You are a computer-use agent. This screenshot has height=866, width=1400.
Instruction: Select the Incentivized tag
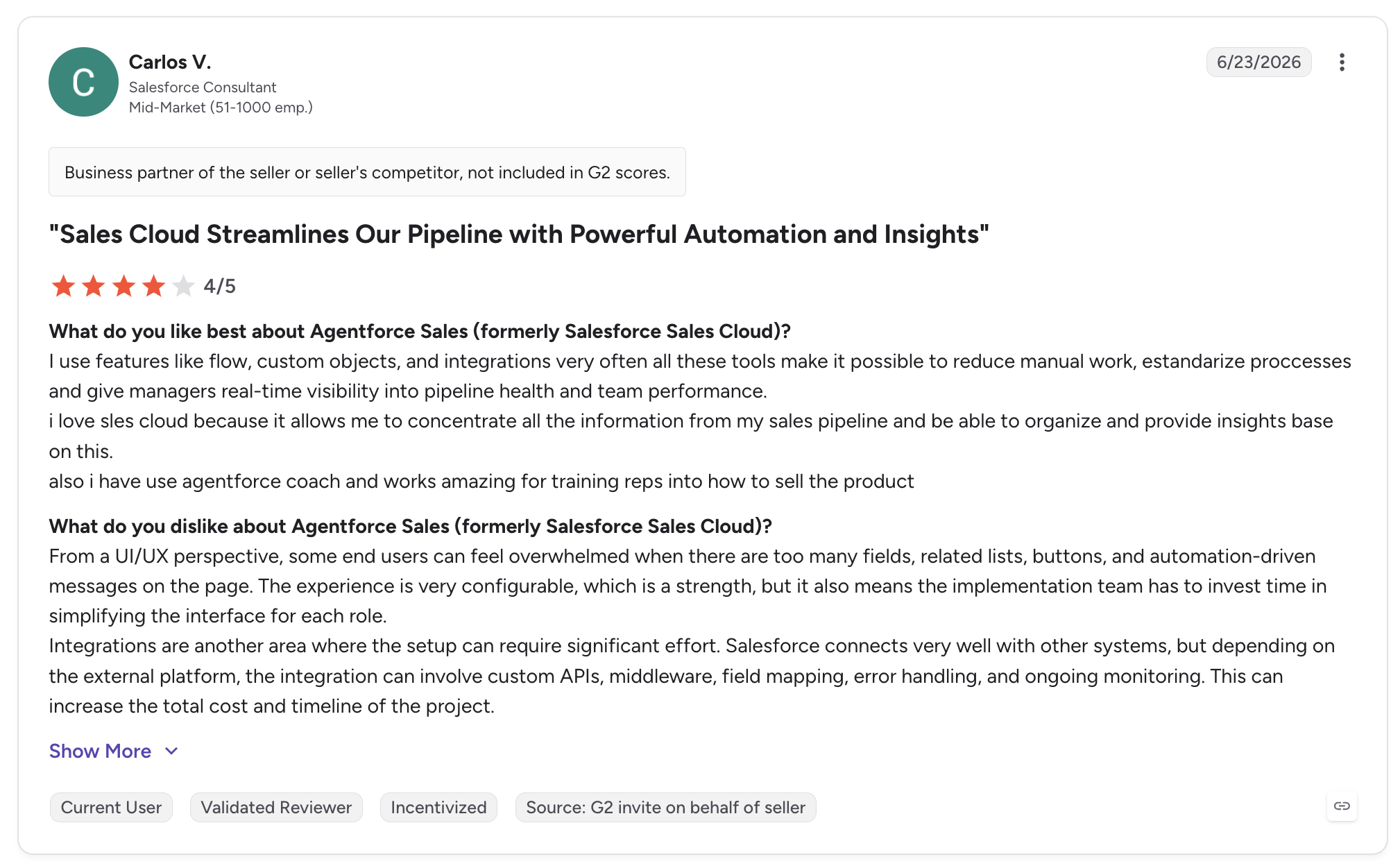(x=438, y=808)
